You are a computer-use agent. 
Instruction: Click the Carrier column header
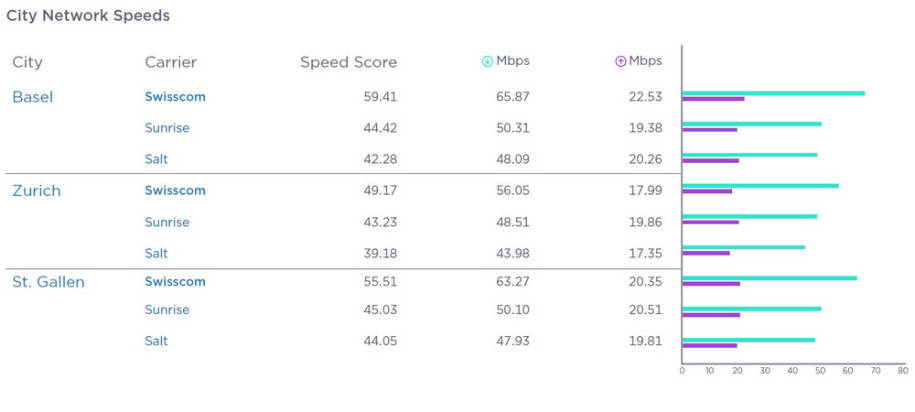point(170,62)
